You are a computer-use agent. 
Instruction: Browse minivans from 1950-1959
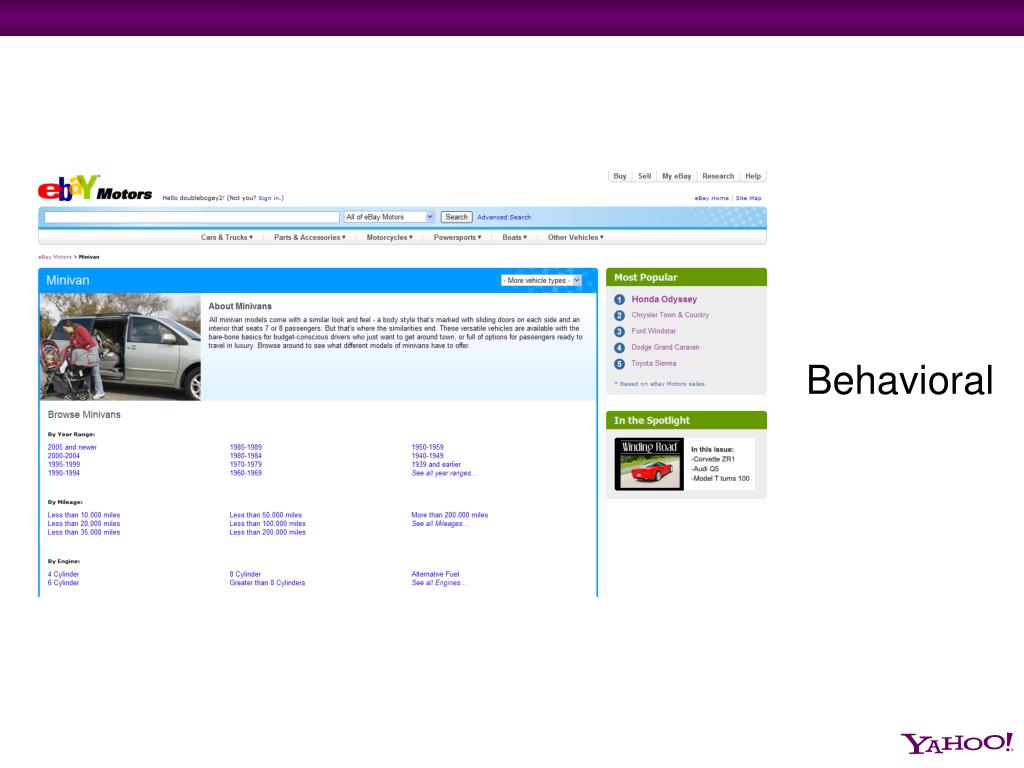point(427,448)
